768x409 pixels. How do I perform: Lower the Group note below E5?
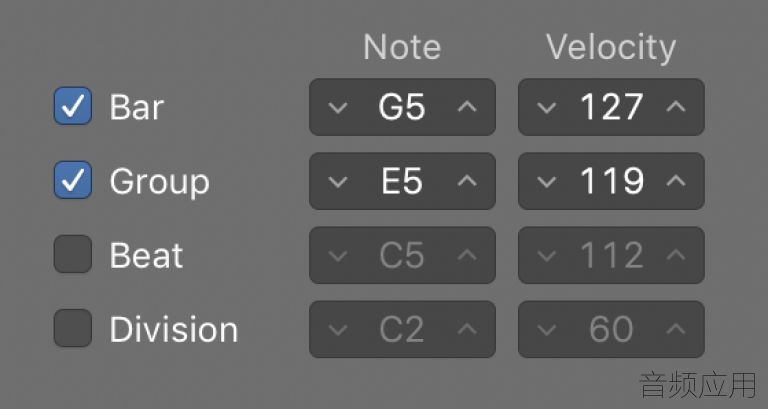click(337, 182)
